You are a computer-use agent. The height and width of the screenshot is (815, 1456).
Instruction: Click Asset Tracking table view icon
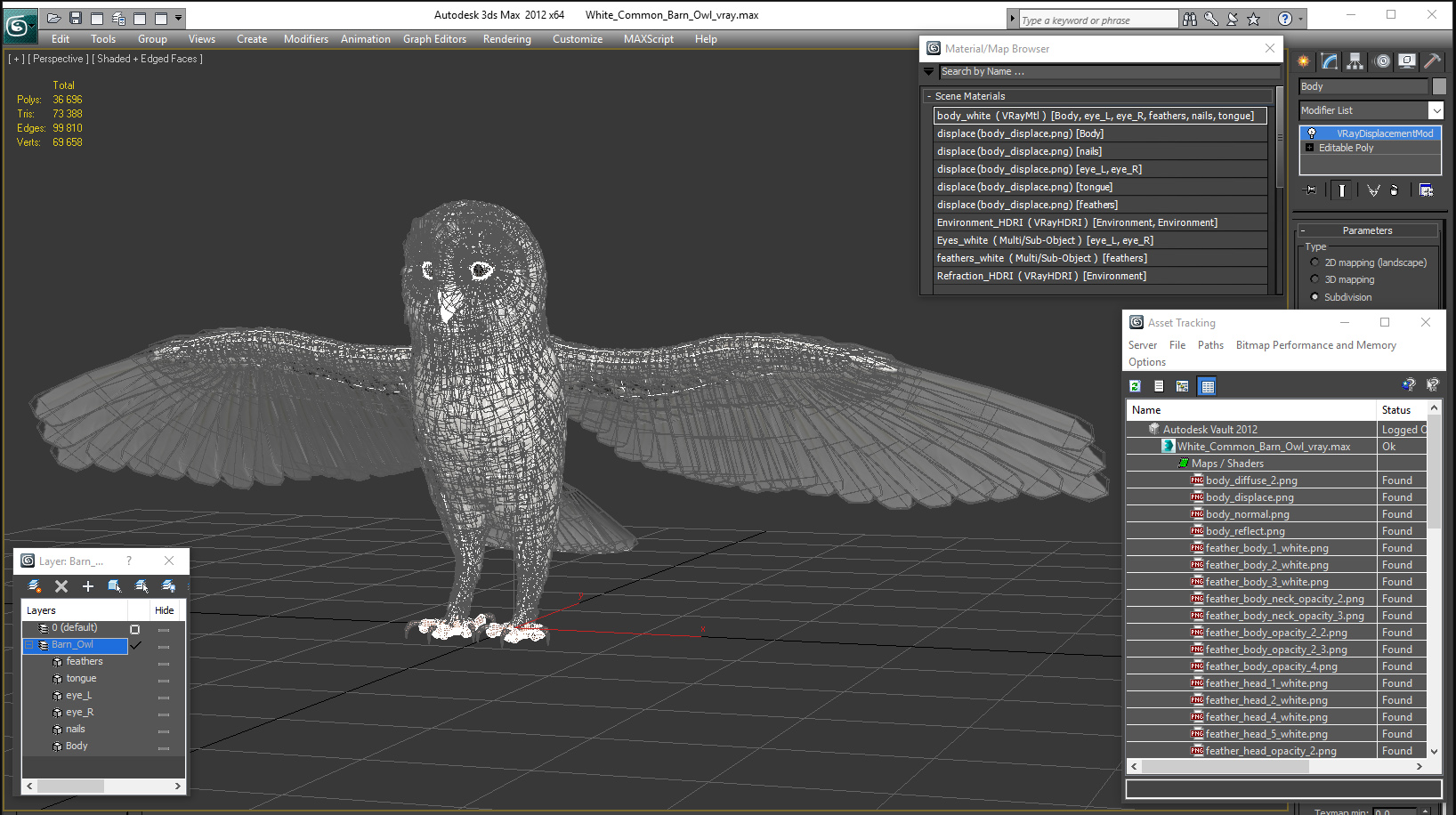(1208, 386)
